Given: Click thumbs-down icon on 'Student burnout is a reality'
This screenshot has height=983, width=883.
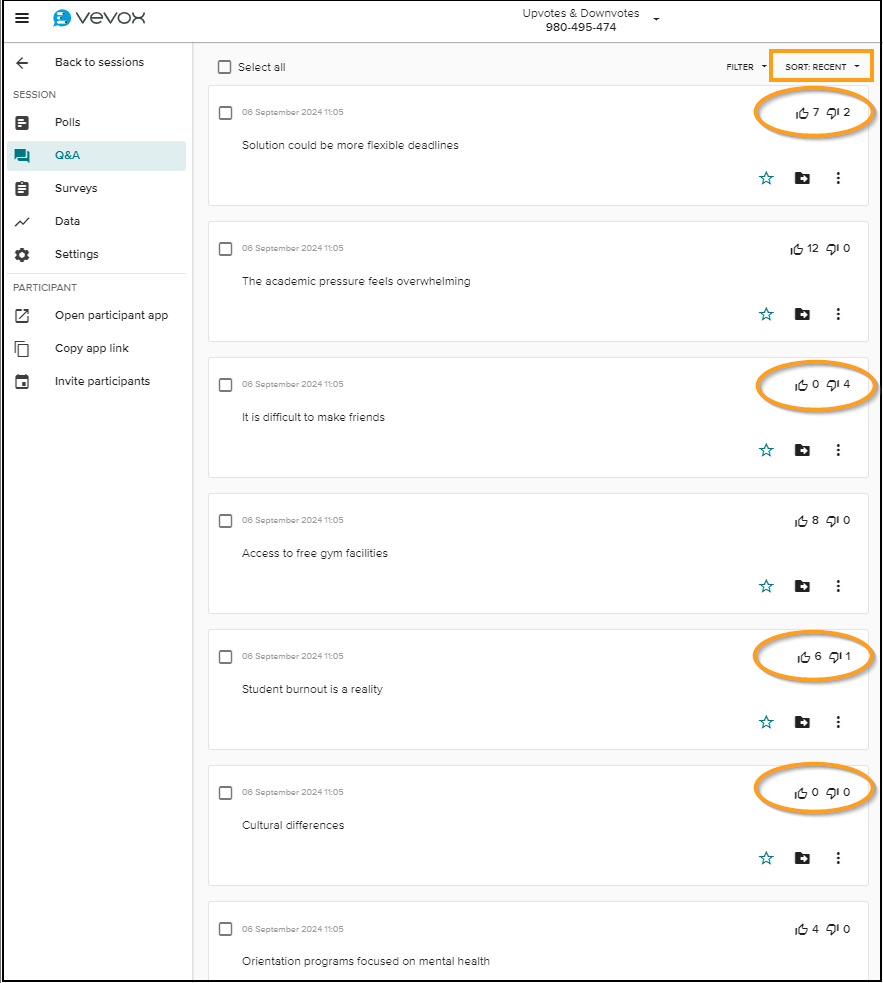Looking at the screenshot, I should click(835, 657).
